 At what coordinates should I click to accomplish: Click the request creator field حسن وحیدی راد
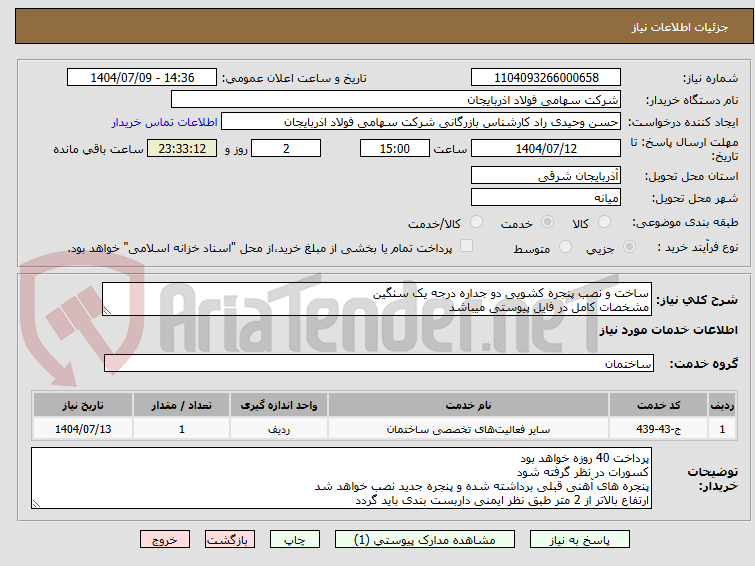coord(421,122)
